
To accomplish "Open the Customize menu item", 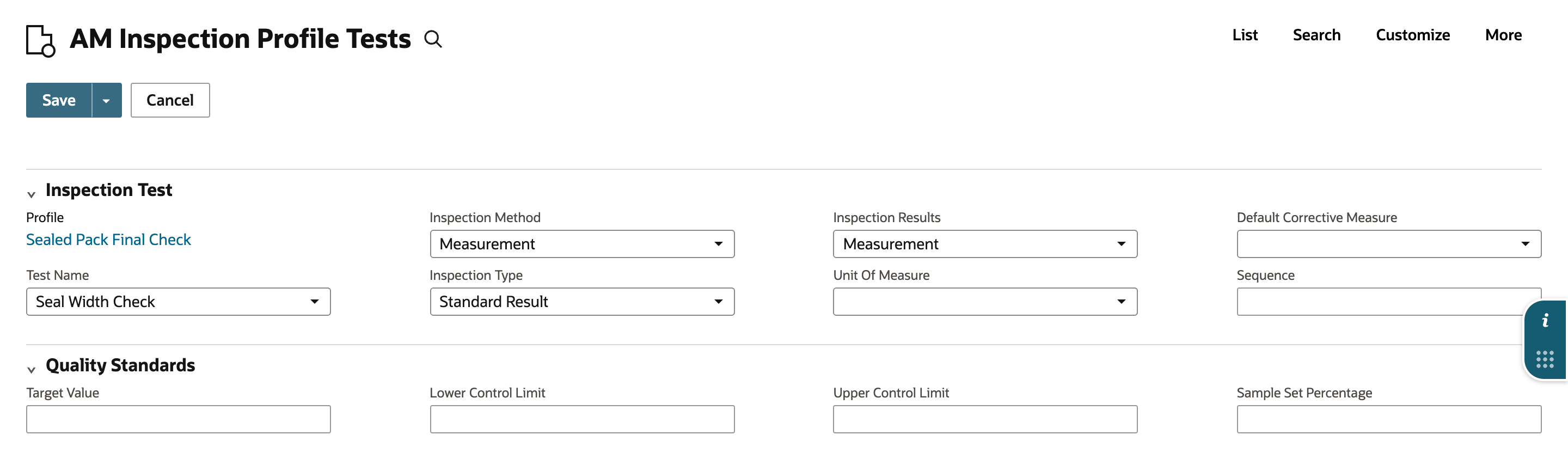I will pyautogui.click(x=1413, y=35).
